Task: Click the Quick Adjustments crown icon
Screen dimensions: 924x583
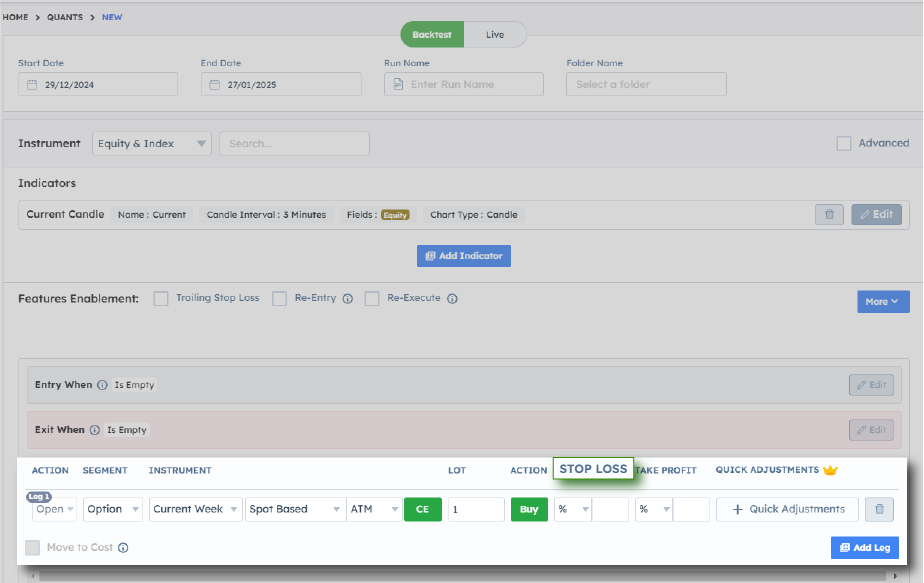Action: [830, 470]
